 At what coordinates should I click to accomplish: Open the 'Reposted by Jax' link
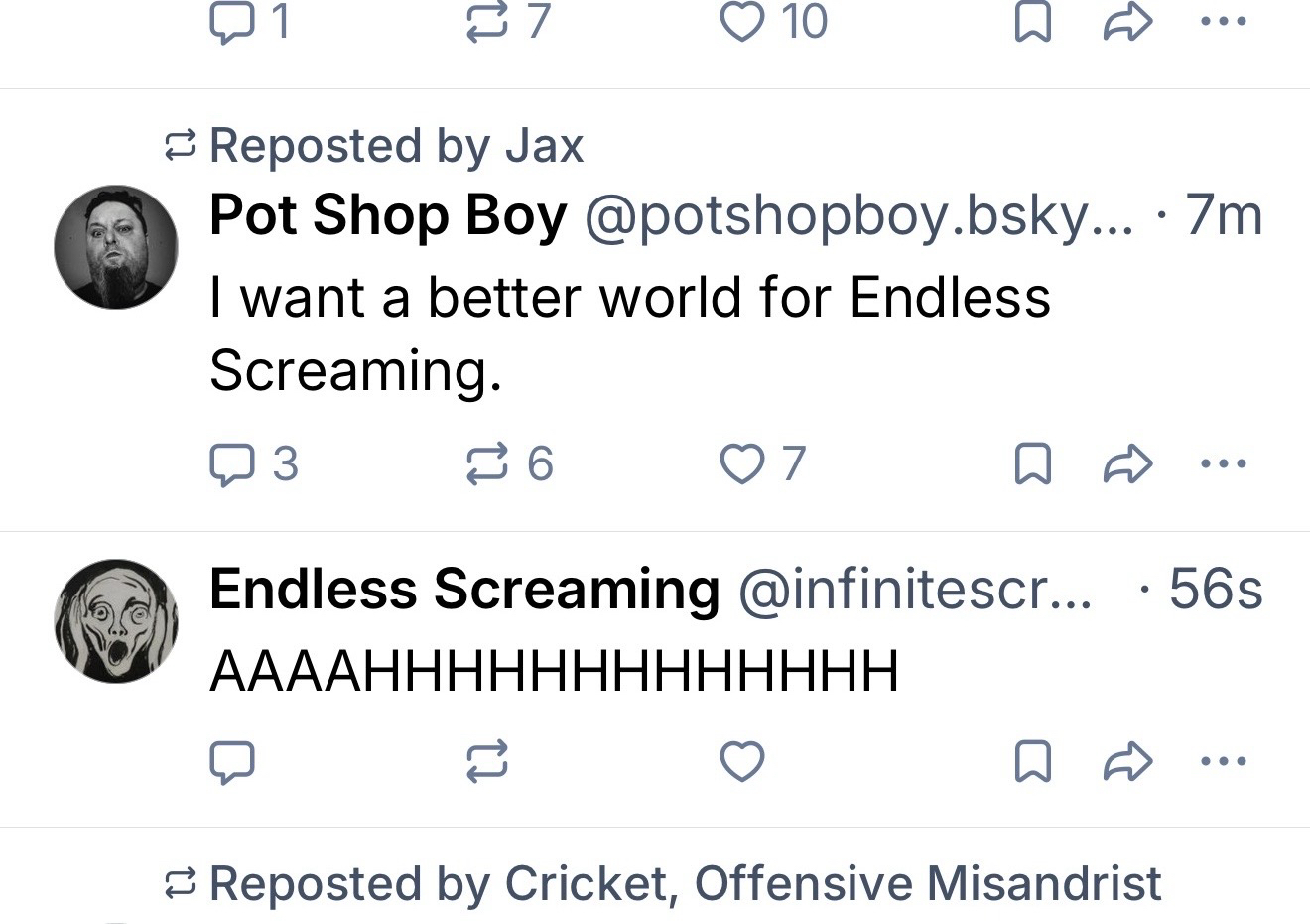point(395,146)
